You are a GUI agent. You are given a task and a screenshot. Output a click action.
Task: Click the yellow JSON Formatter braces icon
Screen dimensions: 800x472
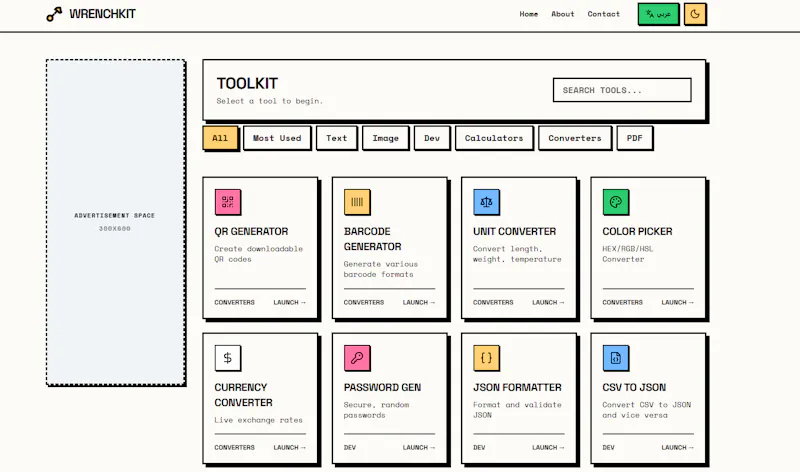pyautogui.click(x=486, y=358)
